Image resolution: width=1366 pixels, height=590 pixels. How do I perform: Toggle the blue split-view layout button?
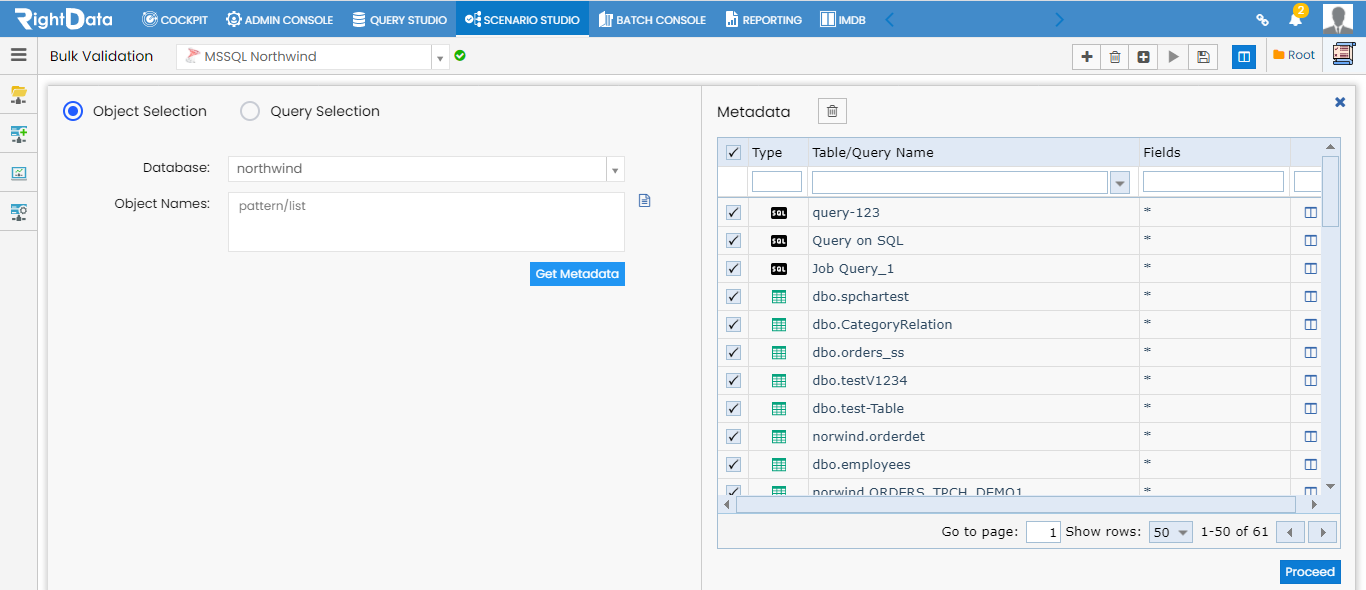click(x=1244, y=57)
